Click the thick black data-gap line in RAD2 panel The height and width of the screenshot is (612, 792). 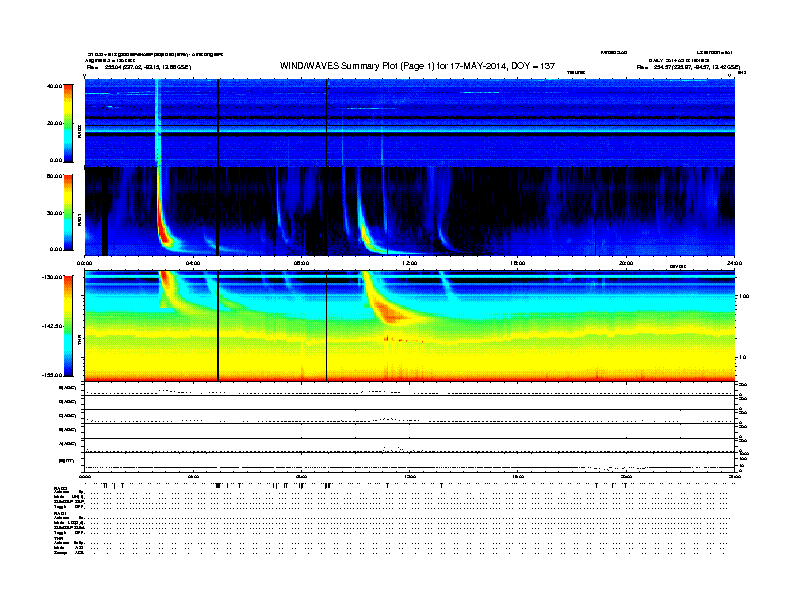coord(218,123)
